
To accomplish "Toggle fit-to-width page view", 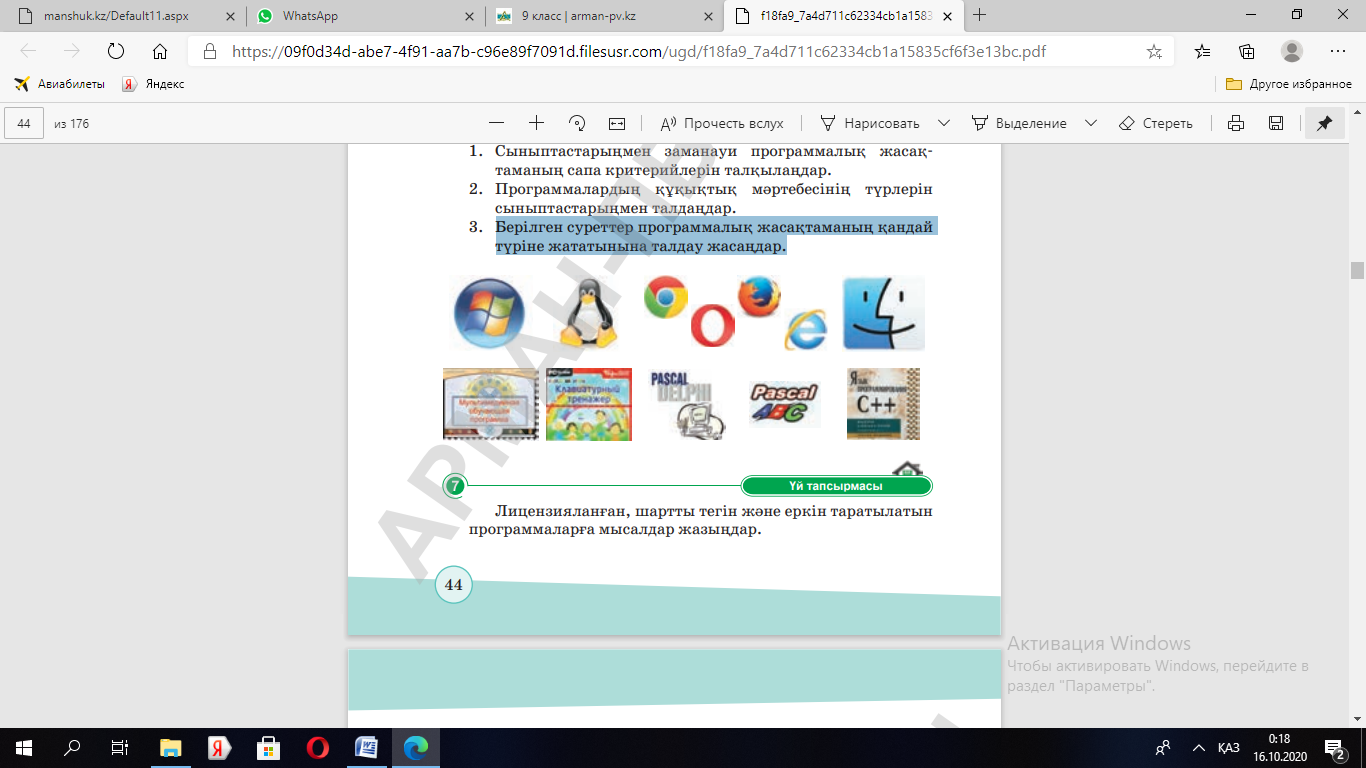I will pos(617,123).
